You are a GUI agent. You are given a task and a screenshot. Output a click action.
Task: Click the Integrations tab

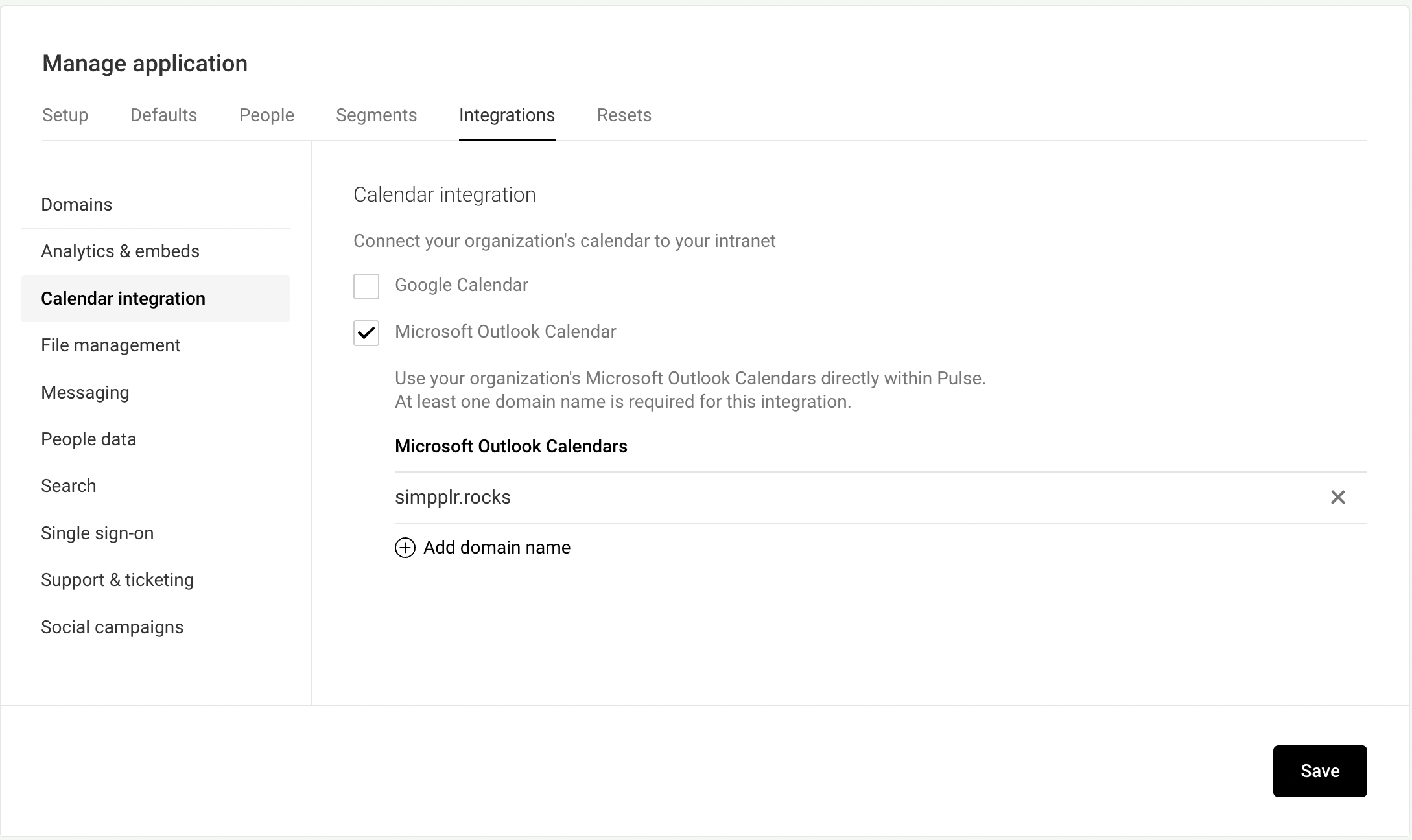pyautogui.click(x=507, y=115)
